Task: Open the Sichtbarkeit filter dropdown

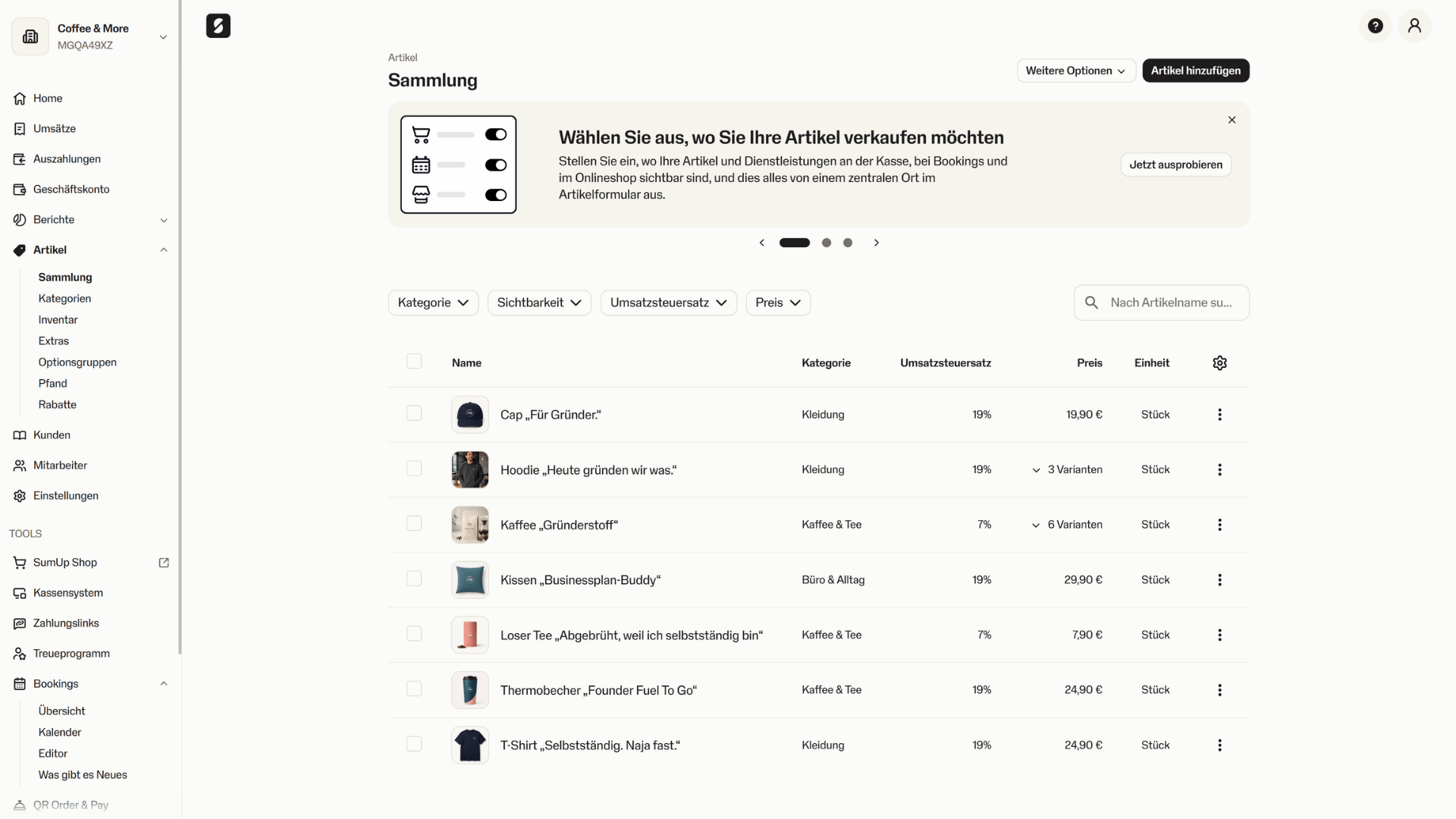Action: (x=539, y=303)
